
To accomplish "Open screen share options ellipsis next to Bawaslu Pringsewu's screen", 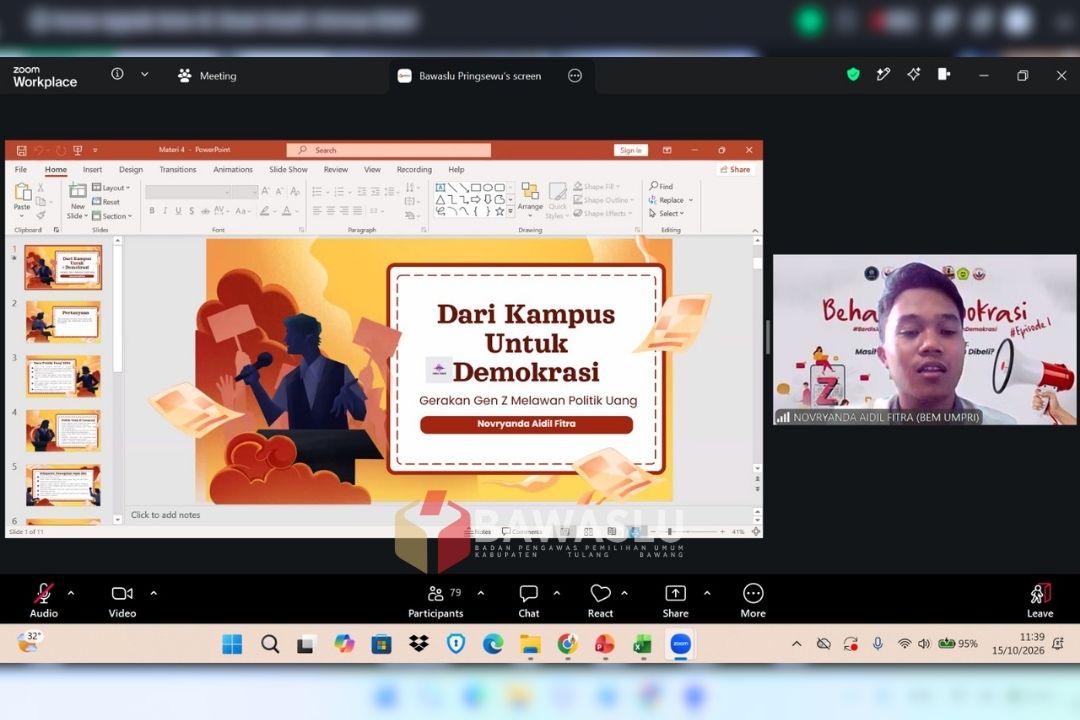I will pos(574,76).
